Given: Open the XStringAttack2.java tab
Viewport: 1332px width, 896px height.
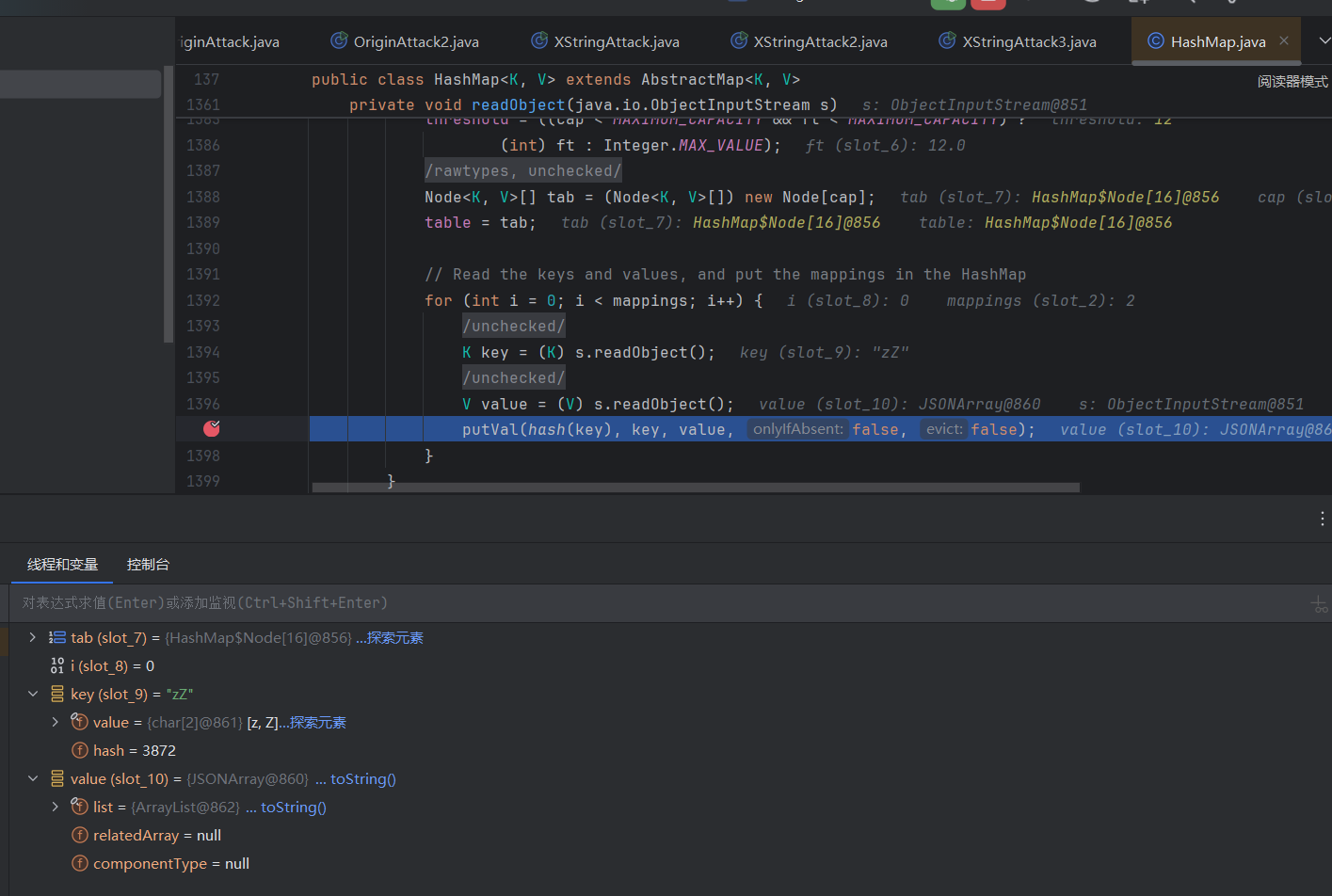Looking at the screenshot, I should (819, 41).
